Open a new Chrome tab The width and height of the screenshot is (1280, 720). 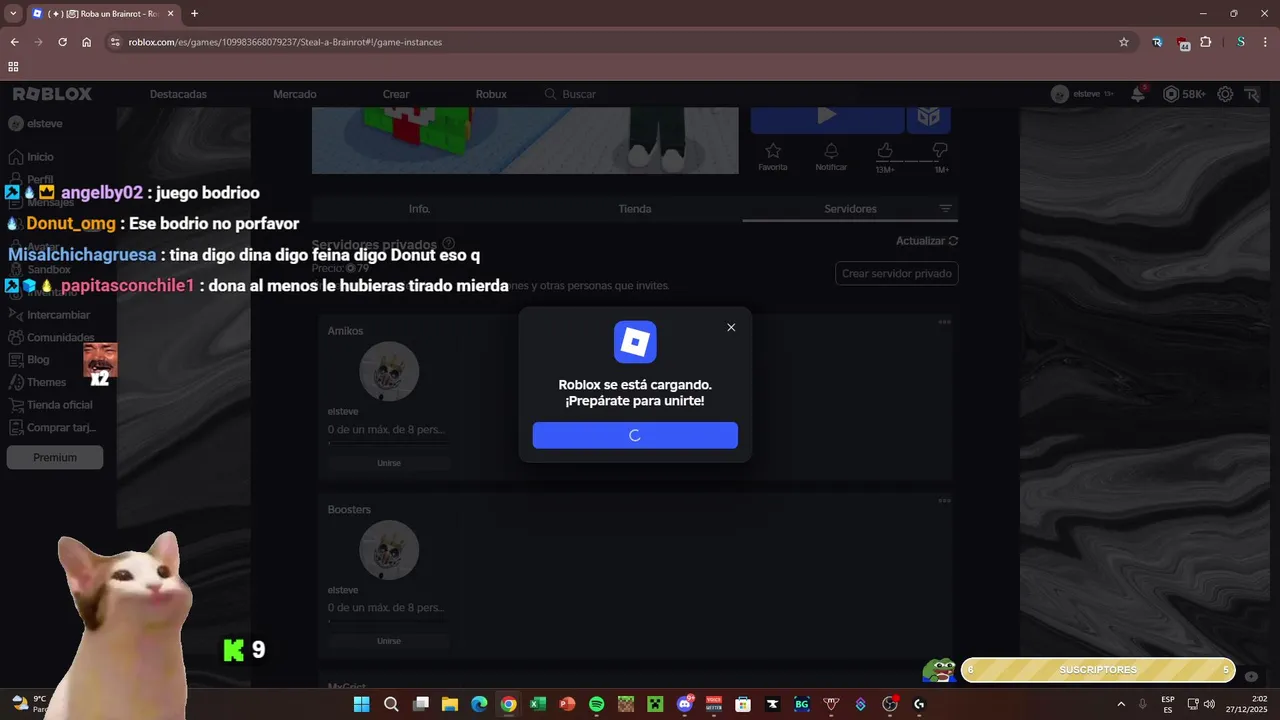coord(194,13)
